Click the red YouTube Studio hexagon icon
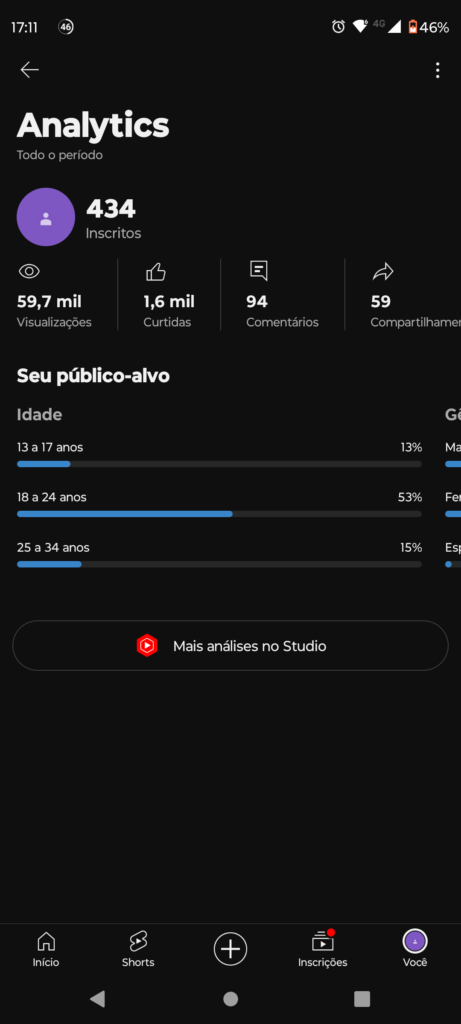Image resolution: width=461 pixels, height=1024 pixels. coord(147,646)
